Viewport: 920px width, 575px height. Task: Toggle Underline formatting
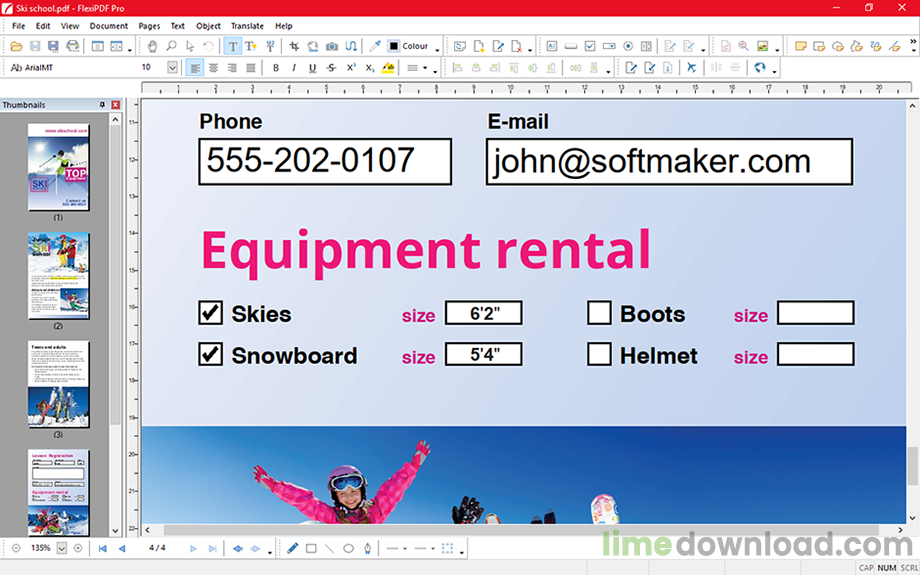[x=313, y=67]
